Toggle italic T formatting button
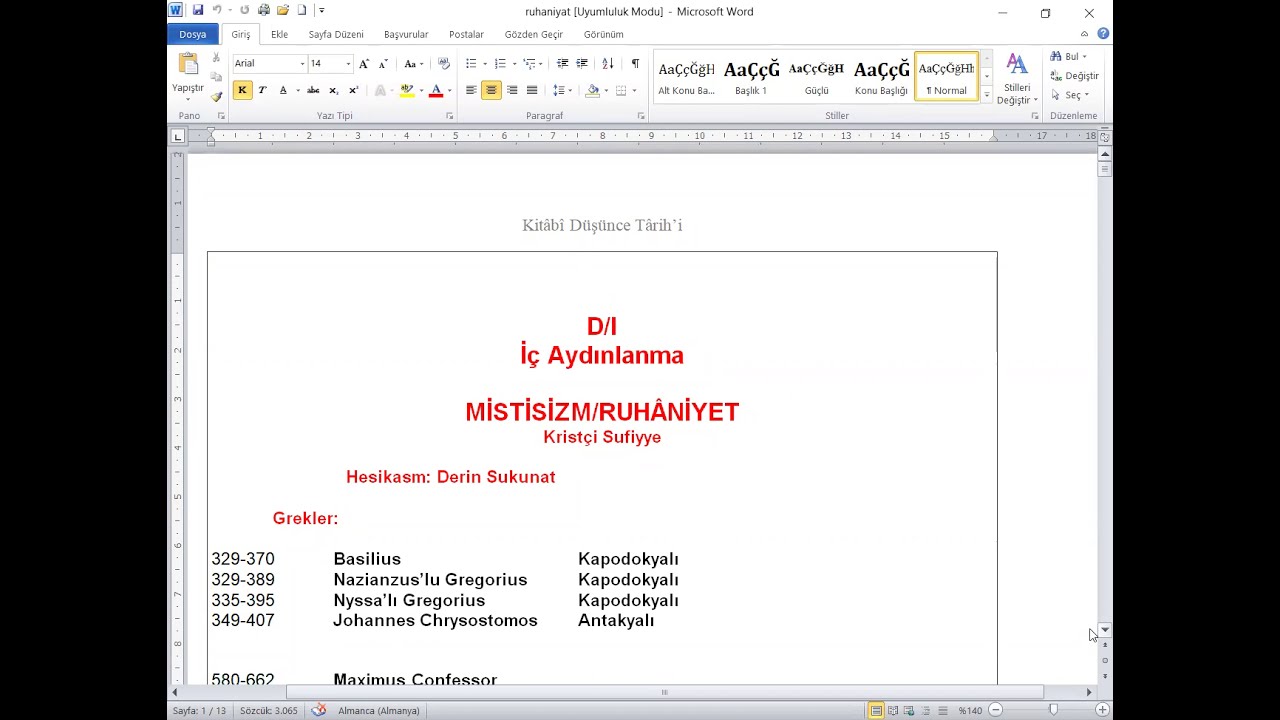This screenshot has height=720, width=1280. point(262,90)
